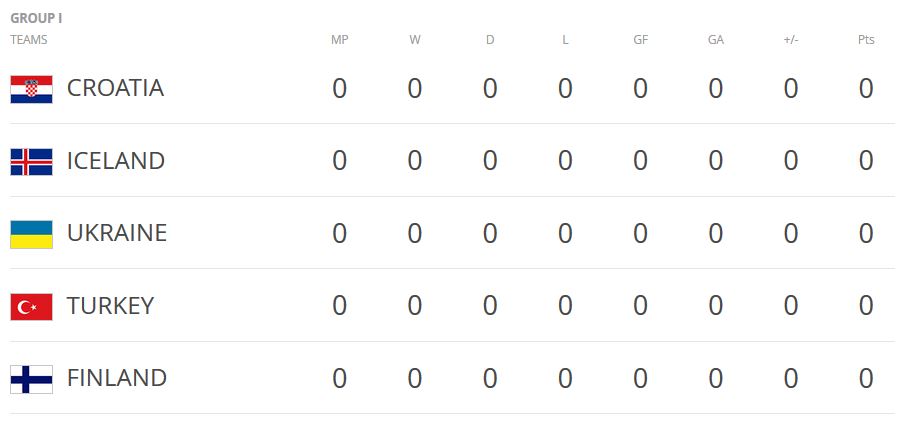Open the ICELAND team name link

pos(115,161)
